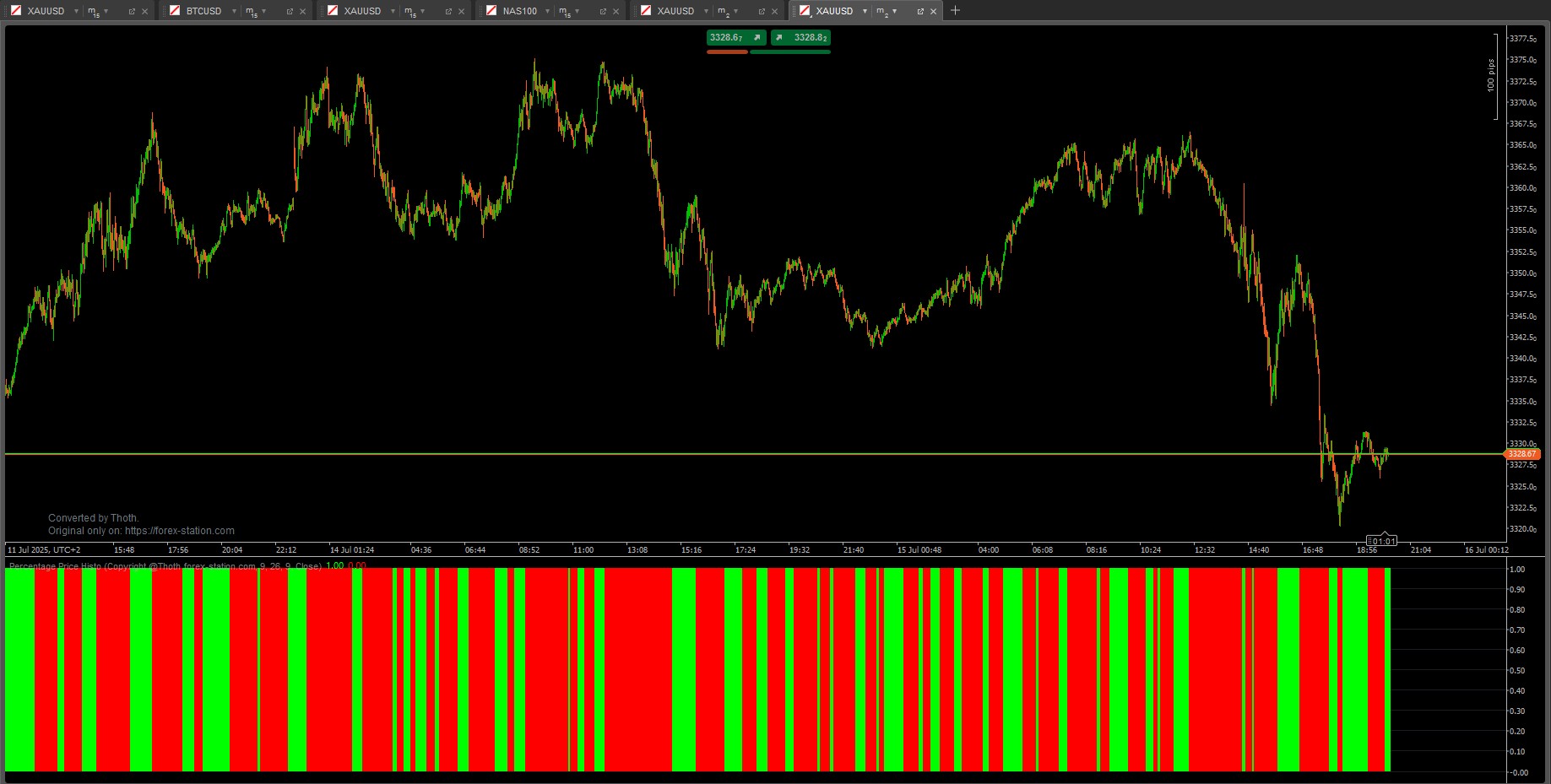
Task: Detach the NAS100 chart tab
Action: point(603,11)
